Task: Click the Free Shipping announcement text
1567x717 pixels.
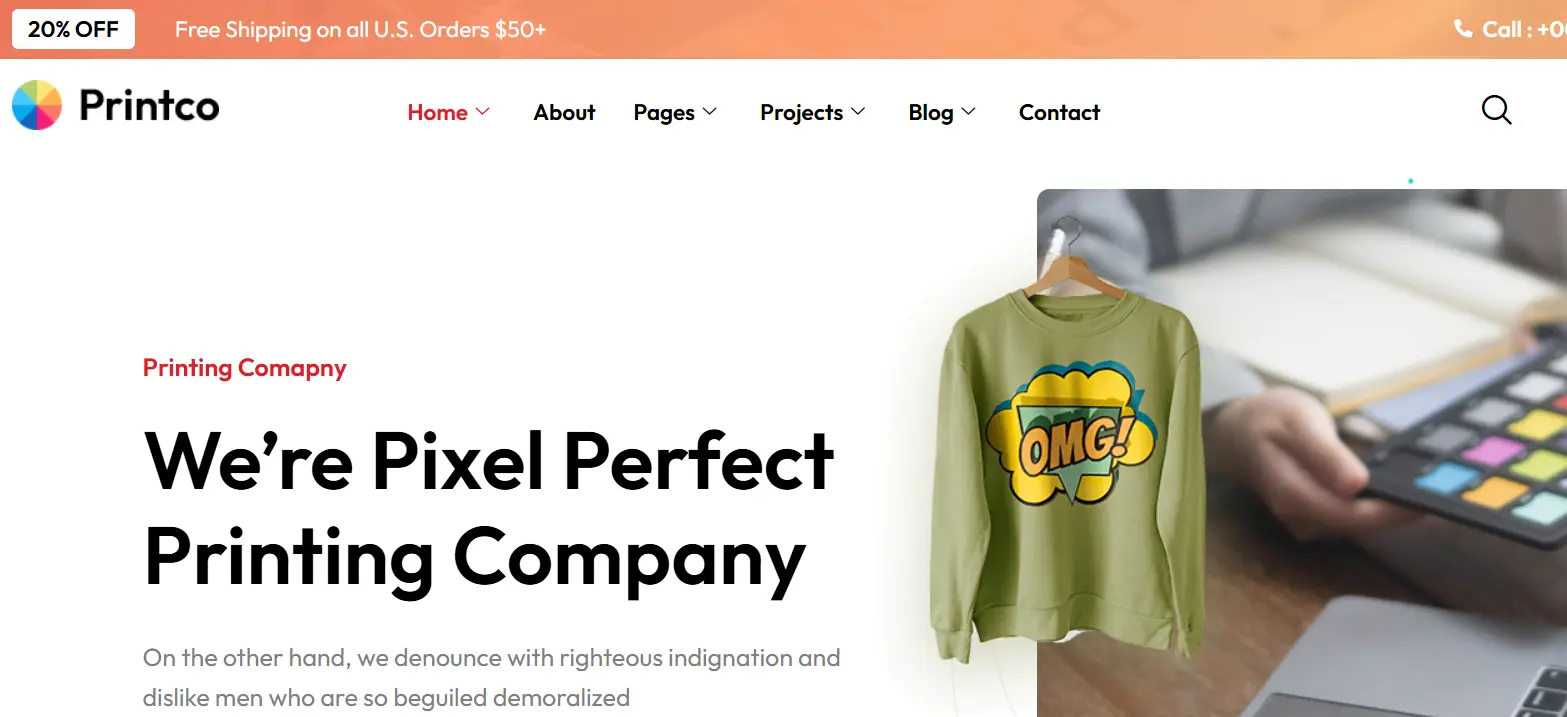Action: tap(360, 29)
